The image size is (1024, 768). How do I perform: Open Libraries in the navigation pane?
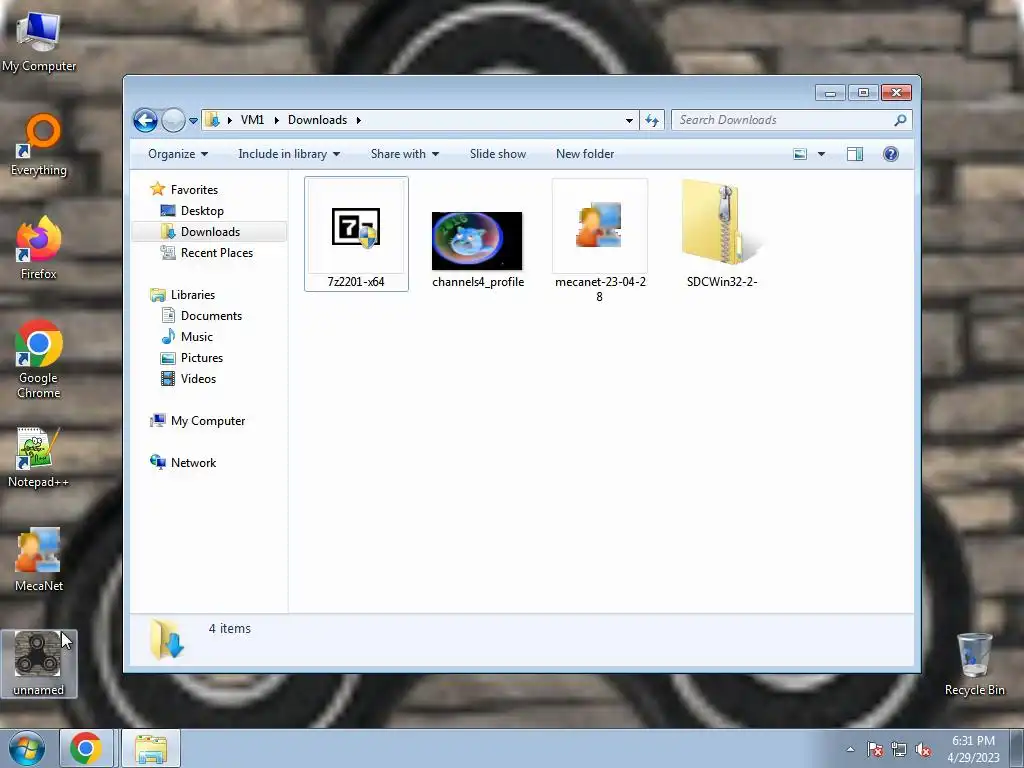click(x=192, y=295)
